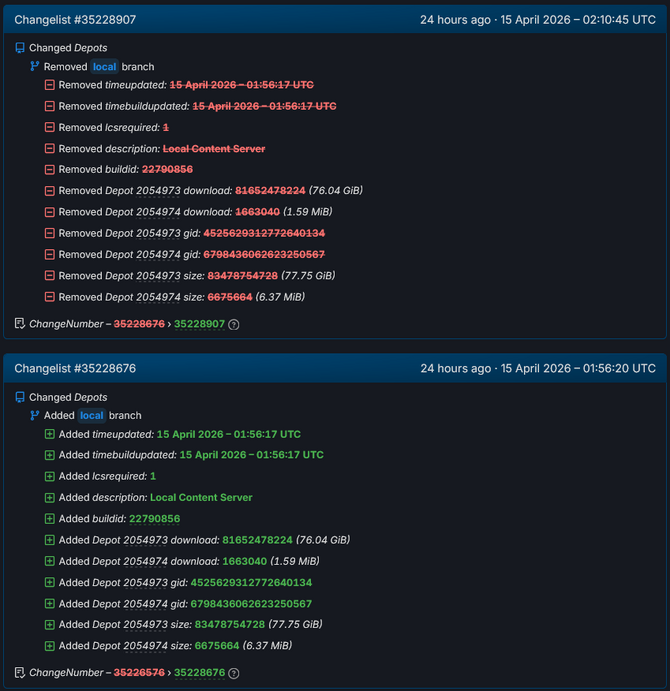This screenshot has width=670, height=691.
Task: Click the green plus icon for Added buildid
Action: 50,519
